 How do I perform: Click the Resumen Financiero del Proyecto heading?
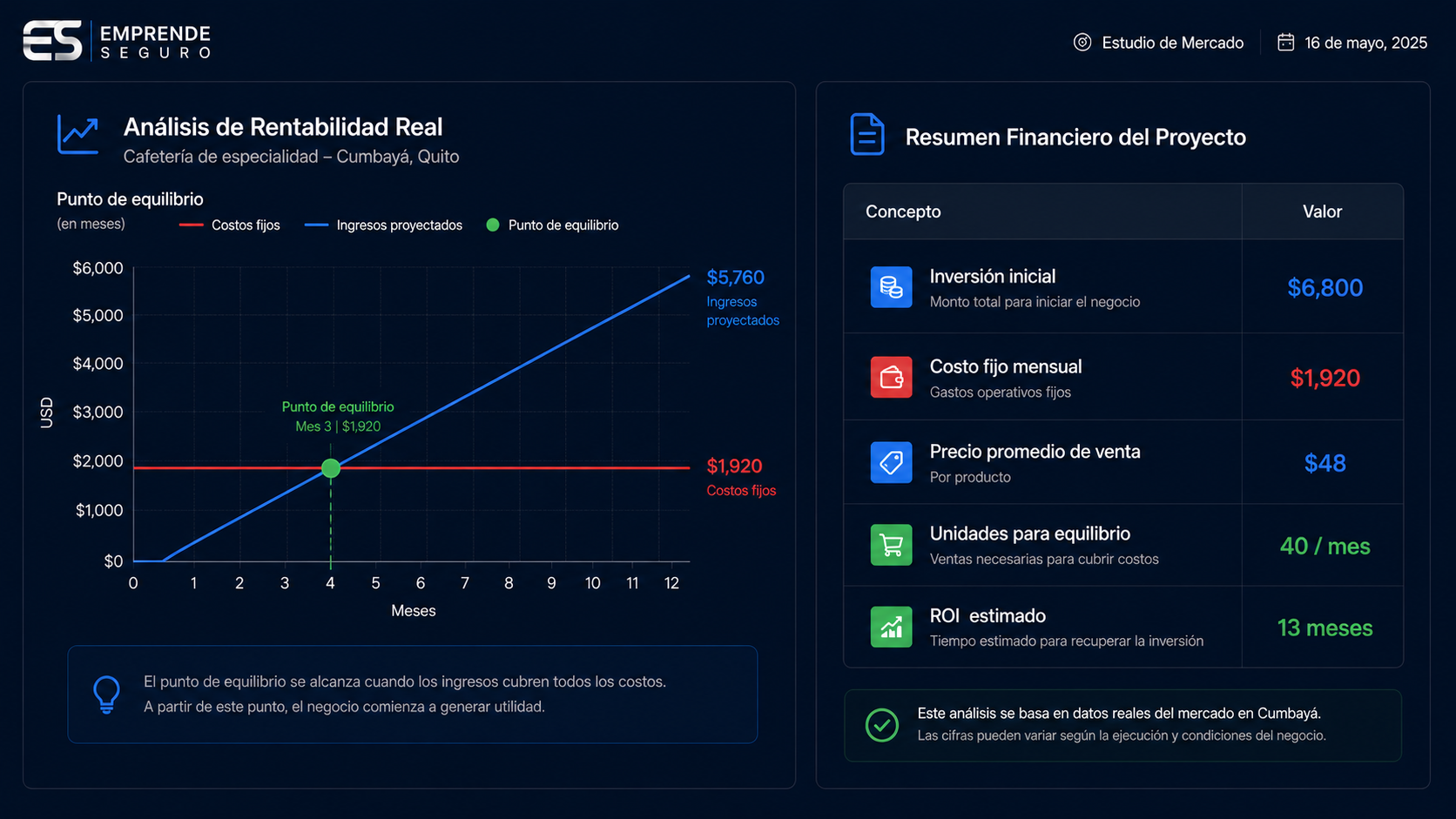(x=1075, y=138)
